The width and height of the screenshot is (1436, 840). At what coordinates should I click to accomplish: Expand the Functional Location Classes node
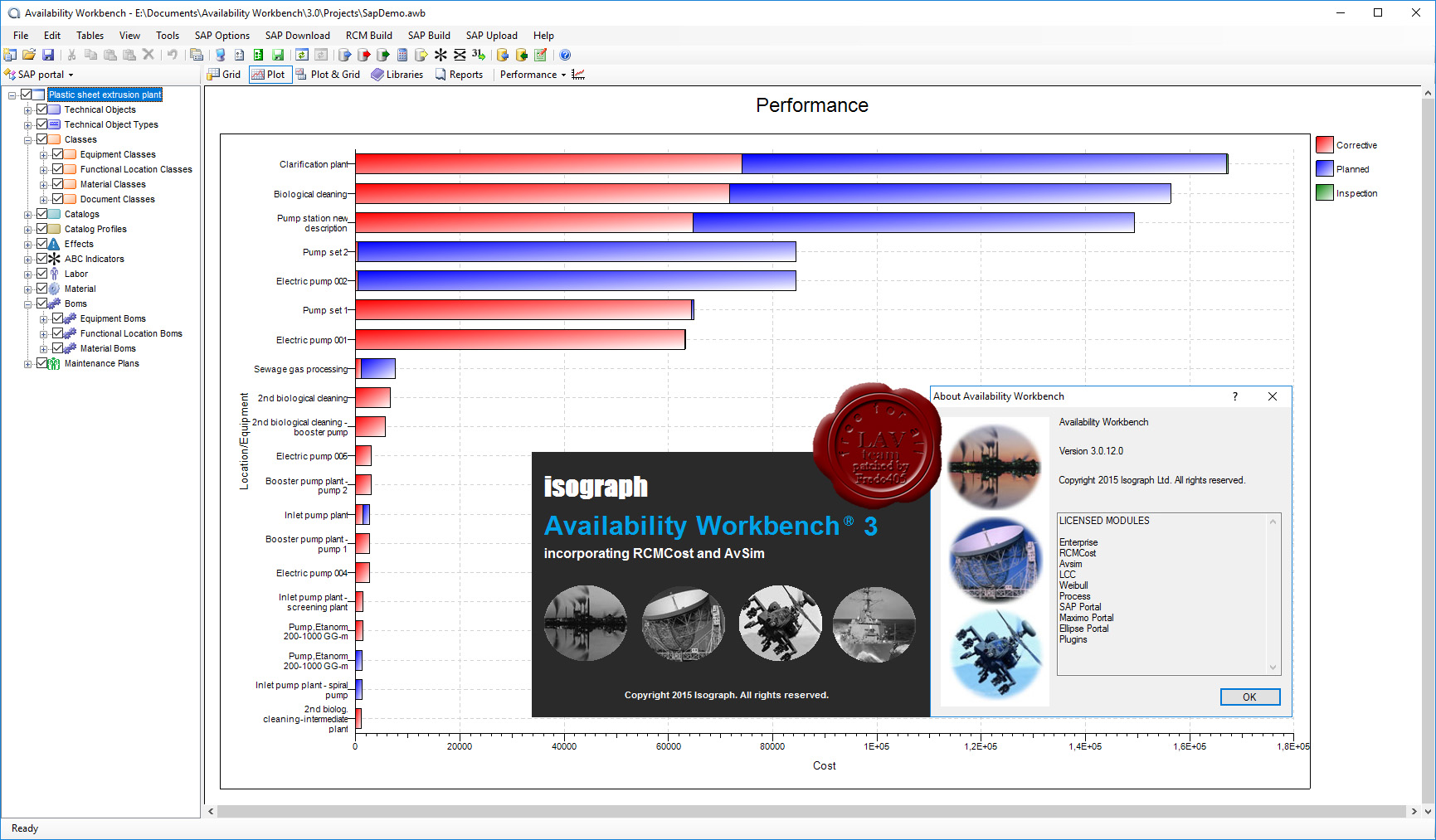point(44,170)
